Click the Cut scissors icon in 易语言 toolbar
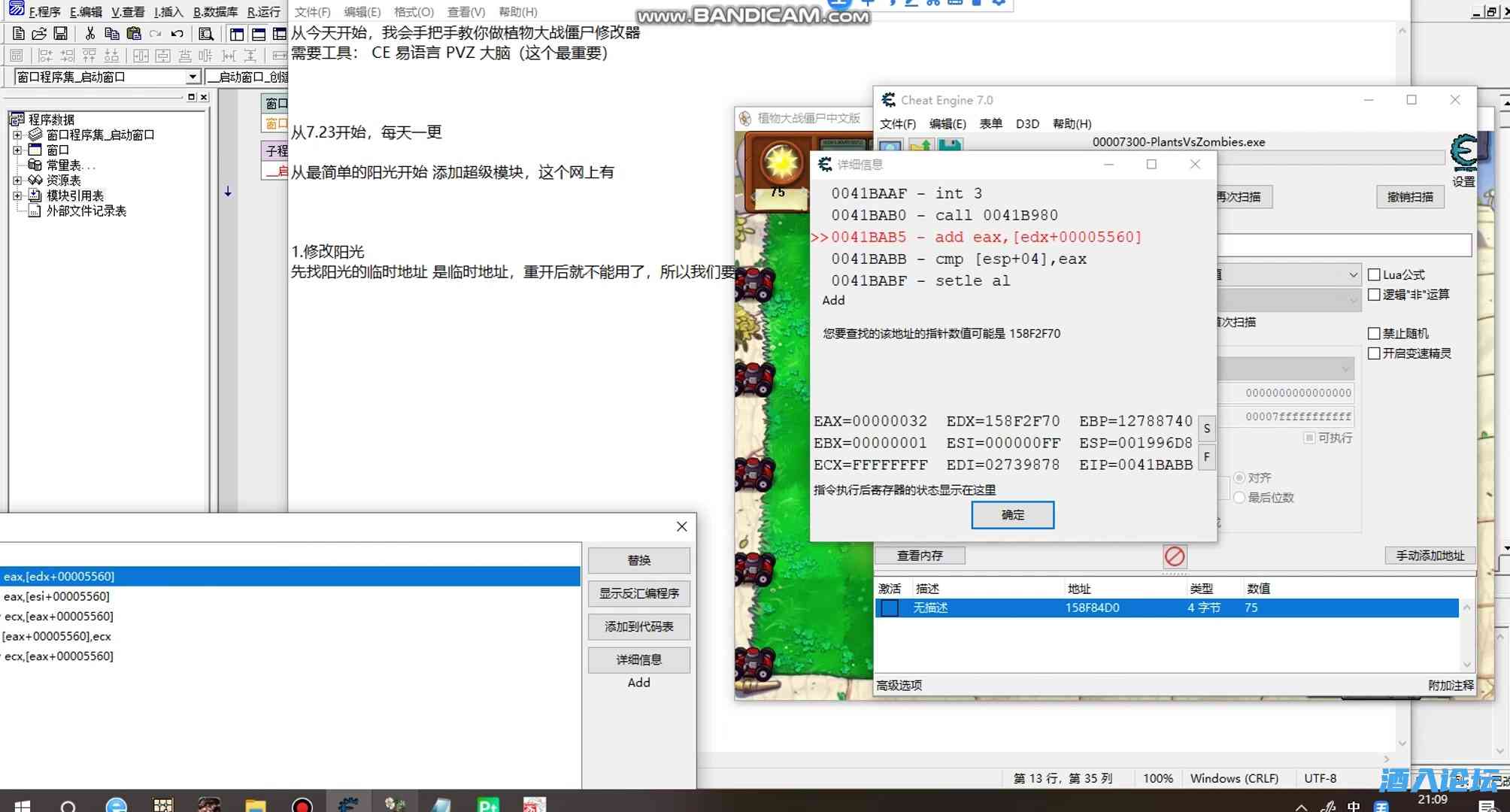 point(89,33)
